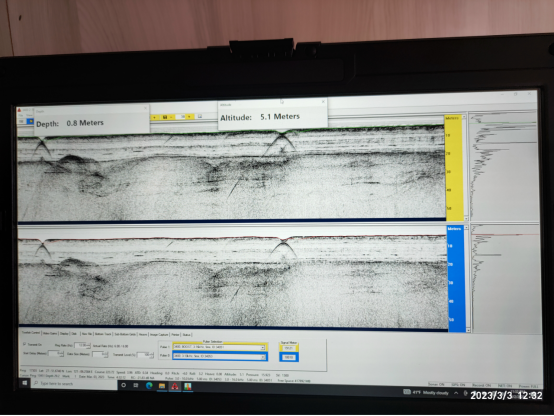The width and height of the screenshot is (554, 416).
Task: Toggle the Transmit On checkbox
Action: (25, 344)
